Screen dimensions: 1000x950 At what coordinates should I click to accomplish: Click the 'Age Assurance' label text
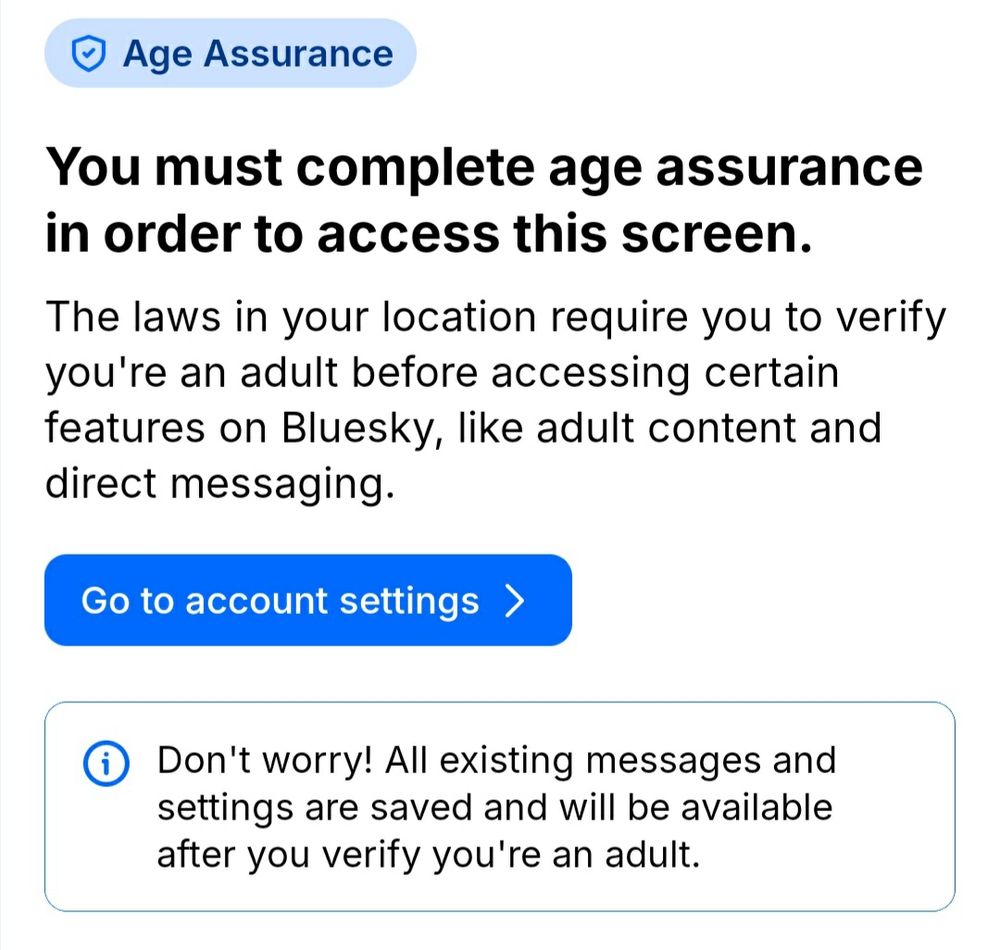click(x=258, y=54)
